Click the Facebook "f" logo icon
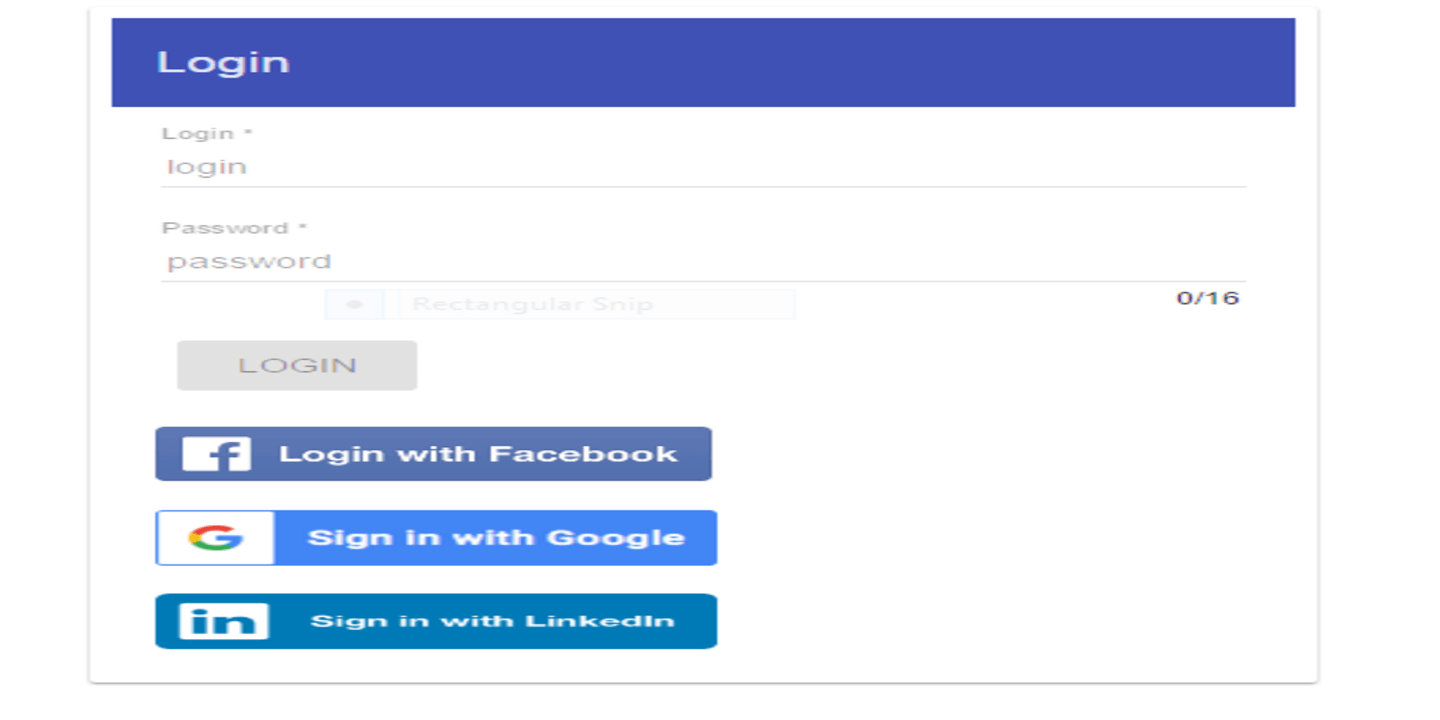 [216, 454]
